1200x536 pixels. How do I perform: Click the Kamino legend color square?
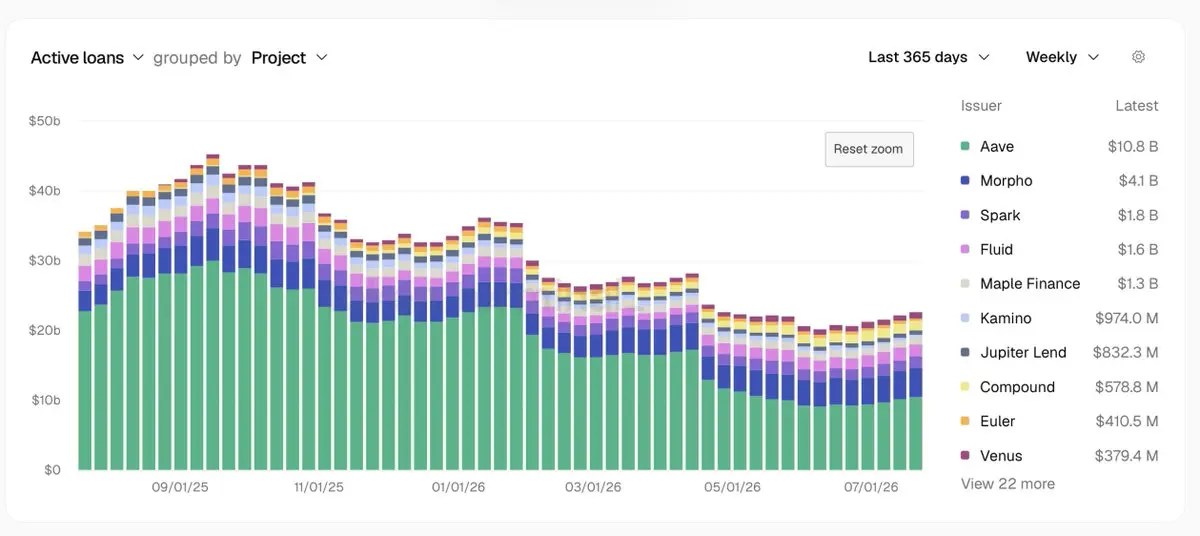click(965, 318)
